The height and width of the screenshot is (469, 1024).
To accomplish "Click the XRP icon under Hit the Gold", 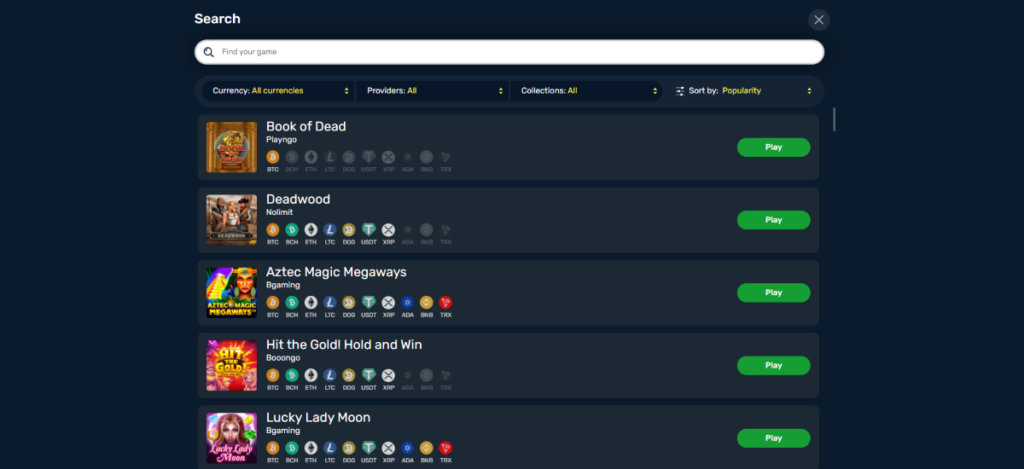I will pyautogui.click(x=389, y=375).
